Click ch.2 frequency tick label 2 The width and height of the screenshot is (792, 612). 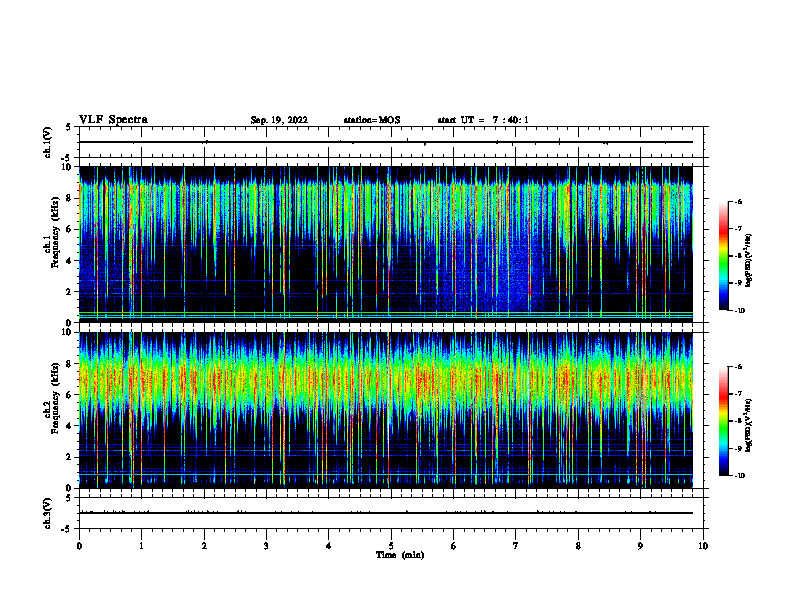pyautogui.click(x=69, y=457)
